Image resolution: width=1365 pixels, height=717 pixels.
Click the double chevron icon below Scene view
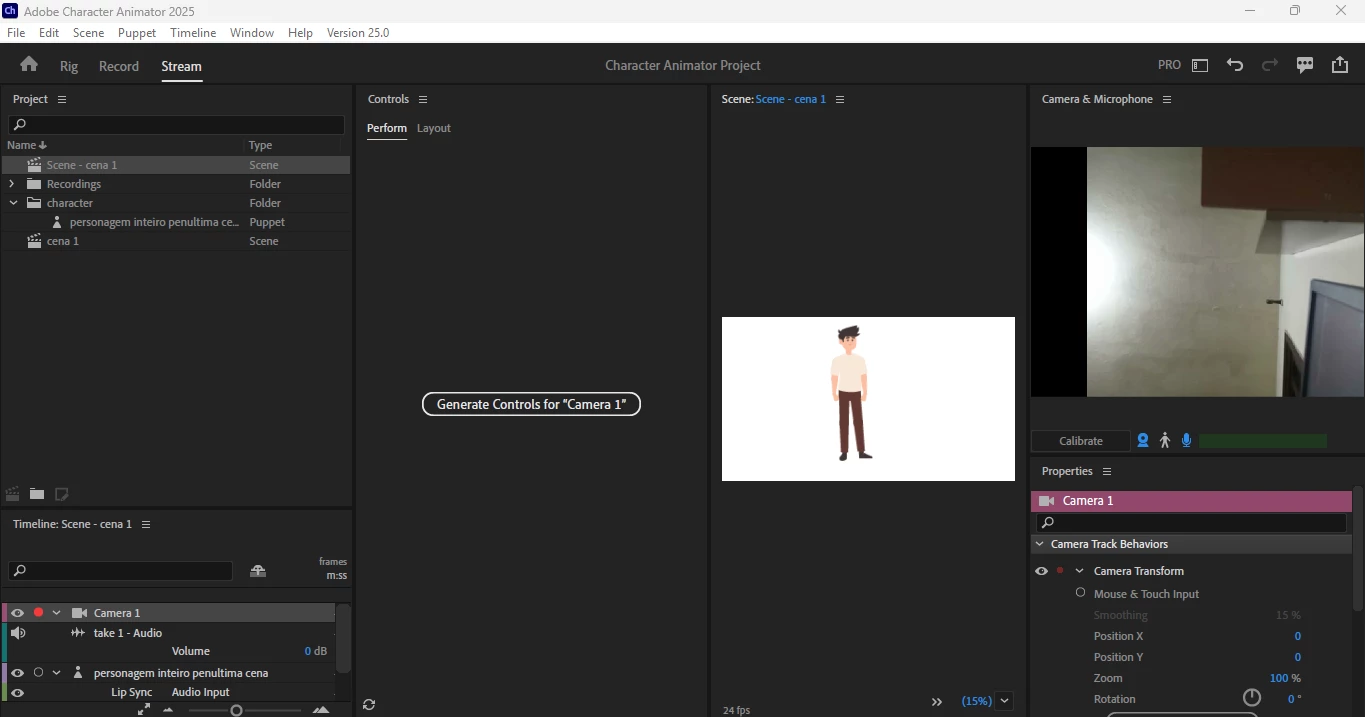coord(937,702)
